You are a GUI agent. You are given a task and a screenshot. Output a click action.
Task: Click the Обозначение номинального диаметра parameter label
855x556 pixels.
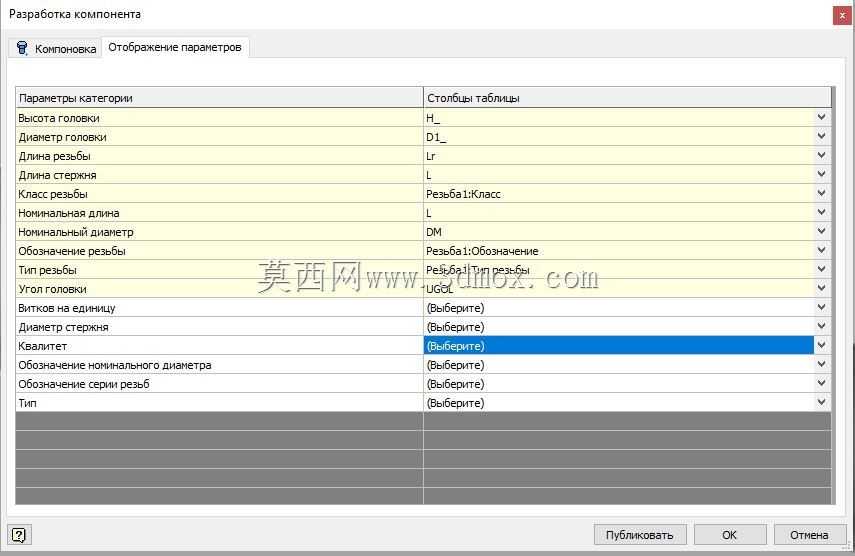click(x=115, y=365)
